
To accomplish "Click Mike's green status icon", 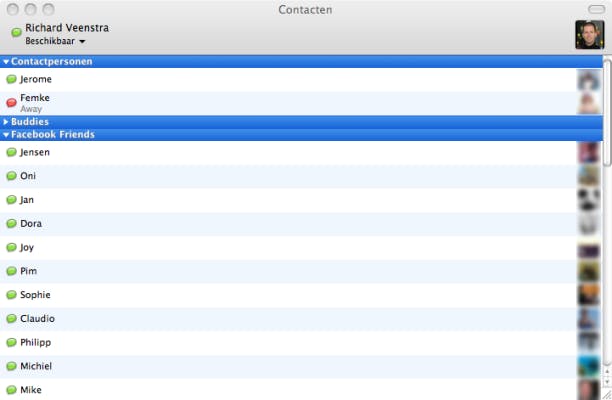I will pyautogui.click(x=11, y=390).
